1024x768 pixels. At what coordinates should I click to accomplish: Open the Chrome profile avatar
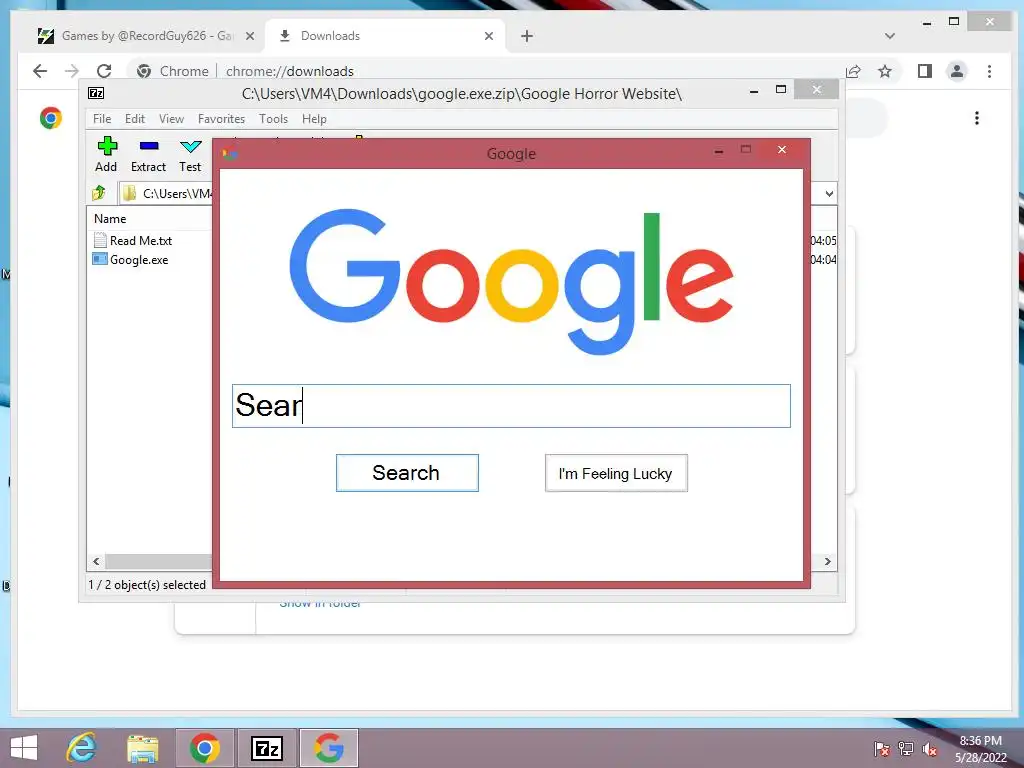coord(957,71)
